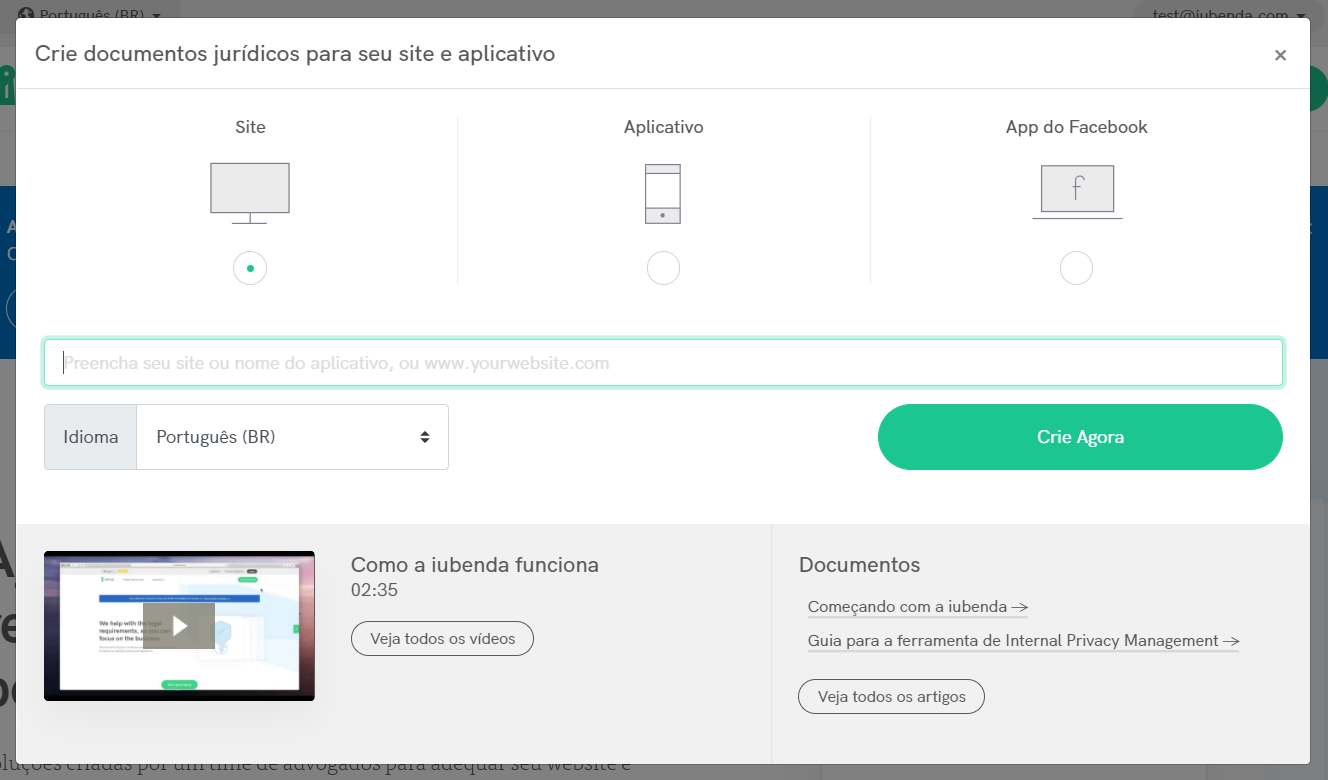Switch to the Aplicativo section header

[x=663, y=127]
